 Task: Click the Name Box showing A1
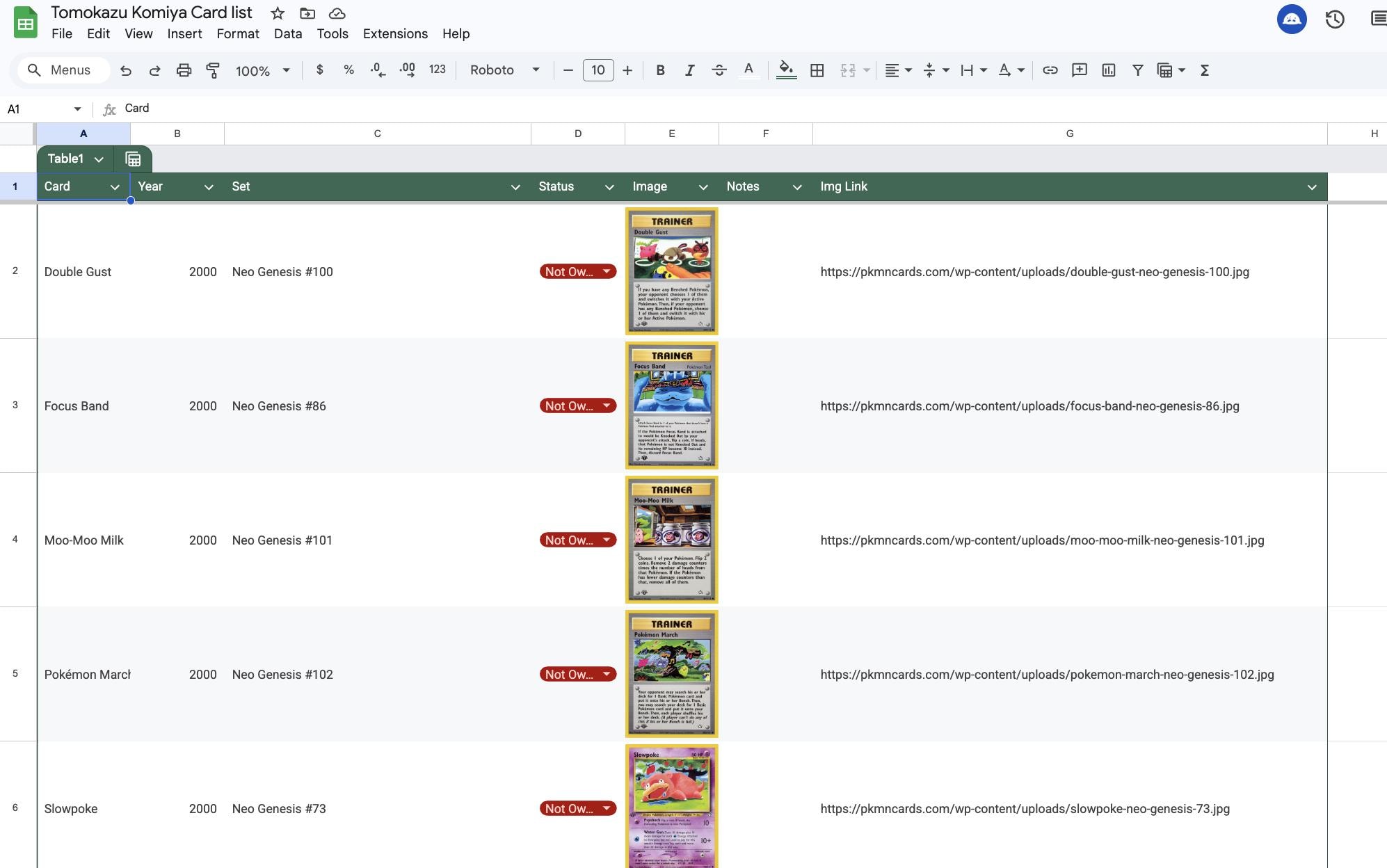[x=43, y=109]
